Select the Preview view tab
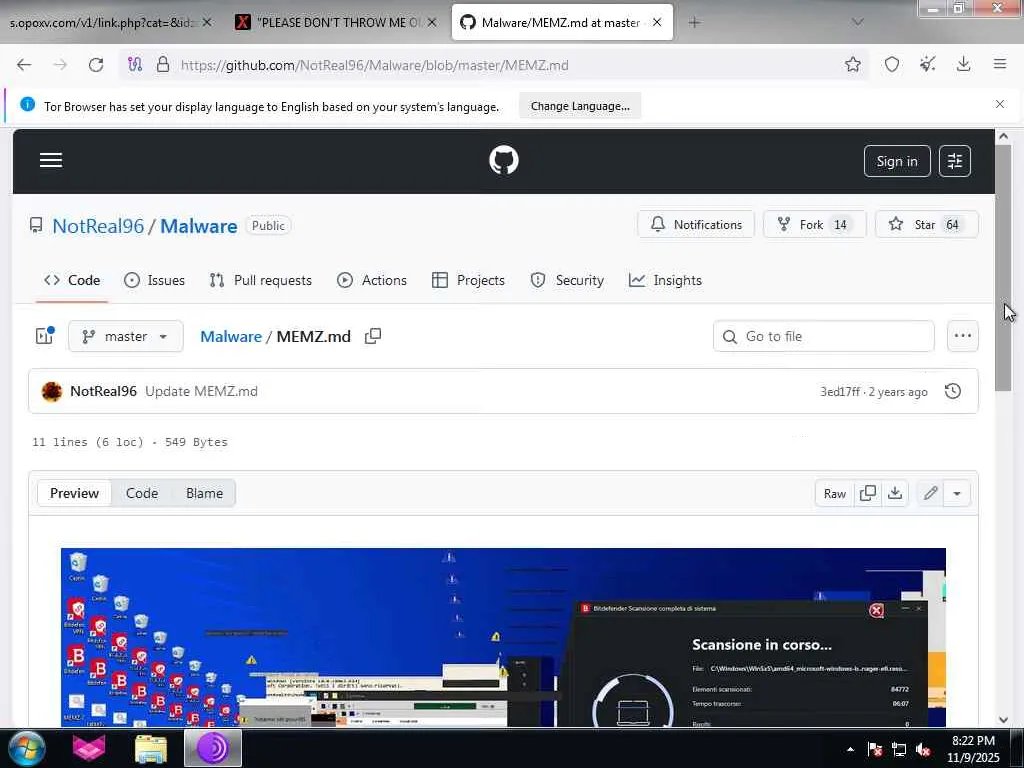Viewport: 1024px width, 768px height. tap(74, 493)
